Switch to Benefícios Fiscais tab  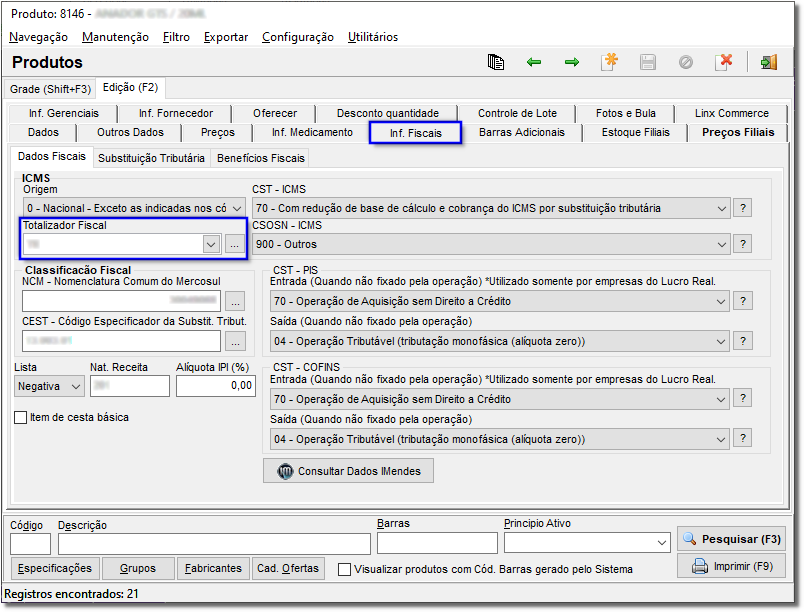click(260, 158)
